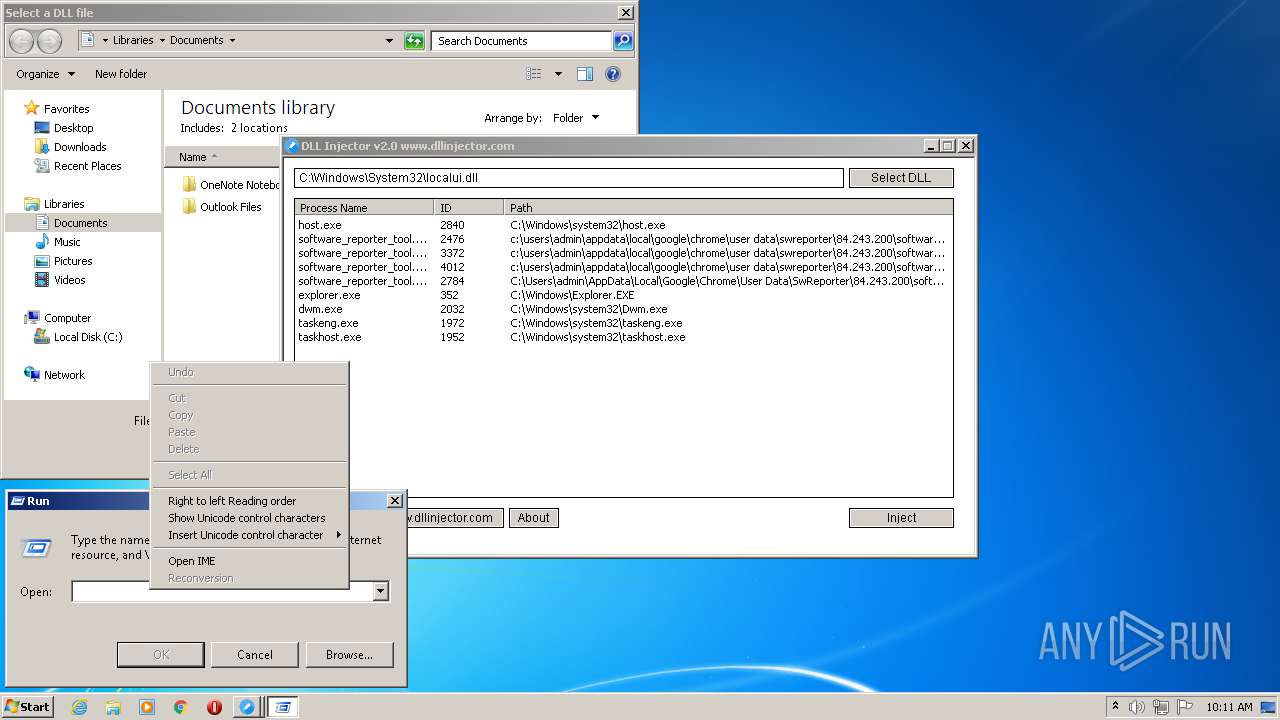Image resolution: width=1280 pixels, height=720 pixels.
Task: Choose Show Unicode control characters
Action: tap(250, 518)
